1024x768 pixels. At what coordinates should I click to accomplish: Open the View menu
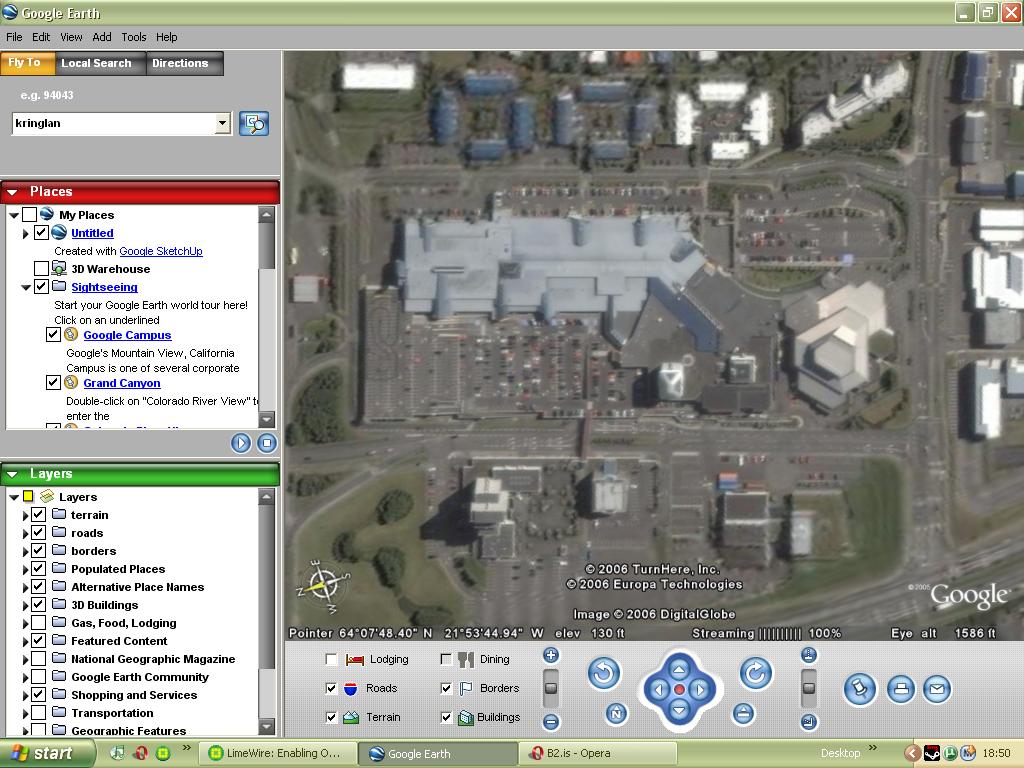point(71,37)
